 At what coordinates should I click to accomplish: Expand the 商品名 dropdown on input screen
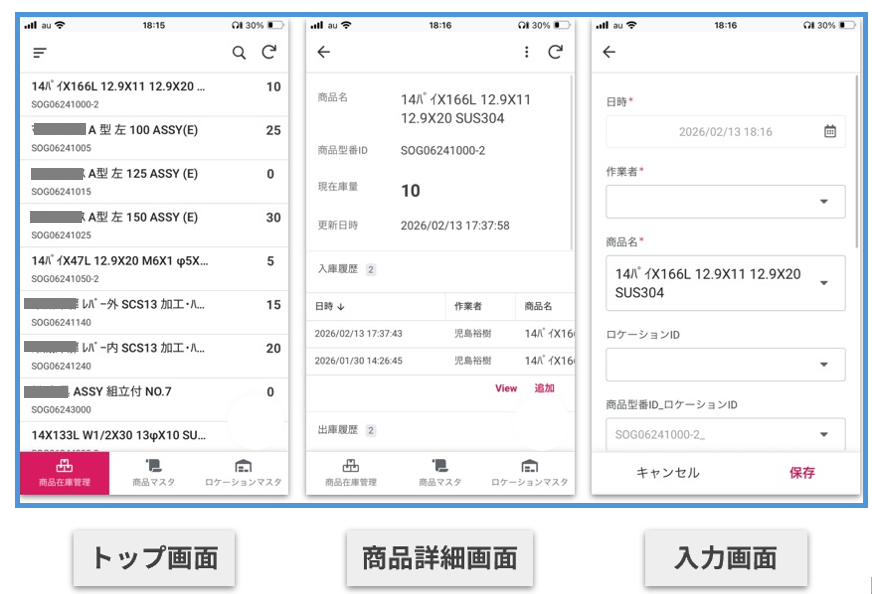(x=824, y=283)
